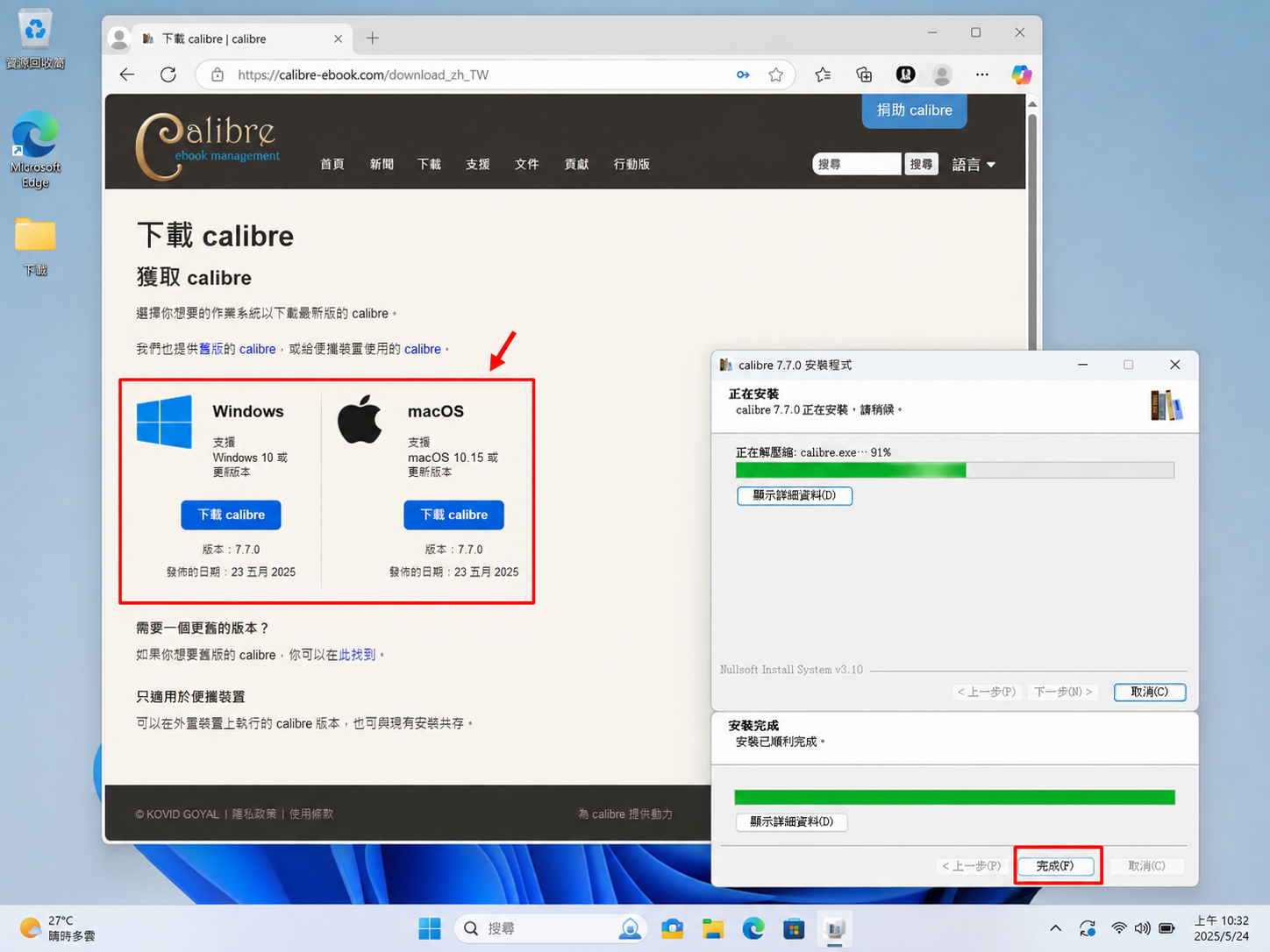Open Microsoft Store from the taskbar
The image size is (1270, 952).
(794, 928)
